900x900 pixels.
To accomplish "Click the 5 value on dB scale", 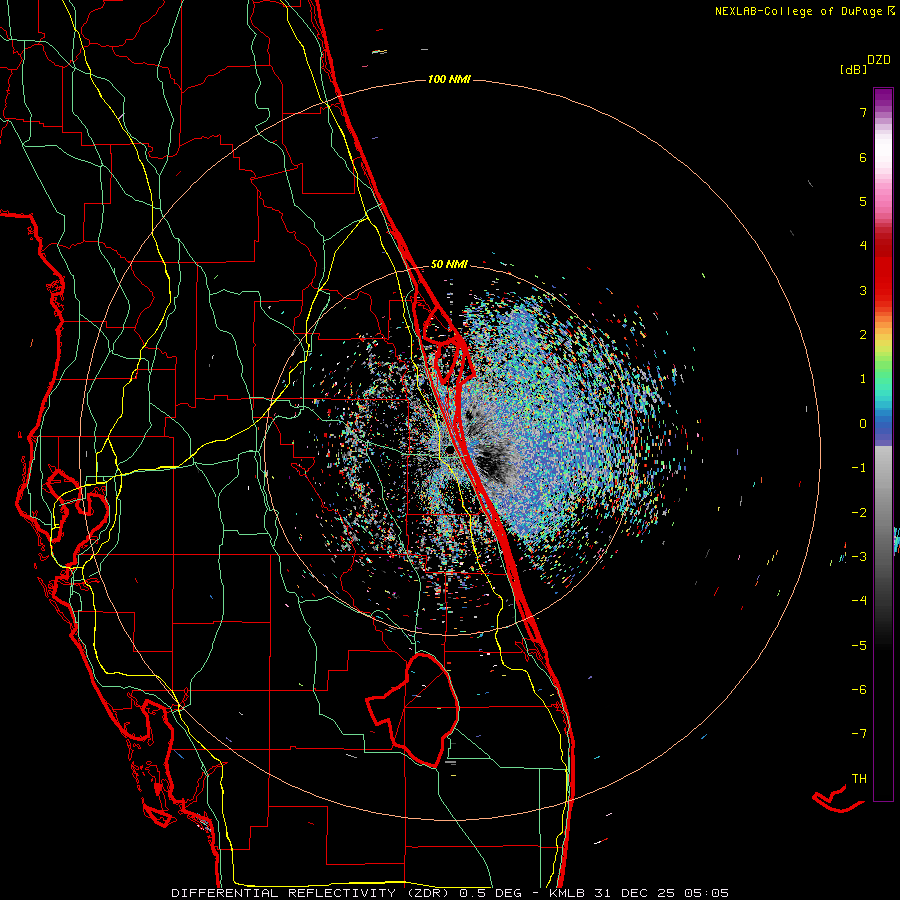I will point(863,201).
